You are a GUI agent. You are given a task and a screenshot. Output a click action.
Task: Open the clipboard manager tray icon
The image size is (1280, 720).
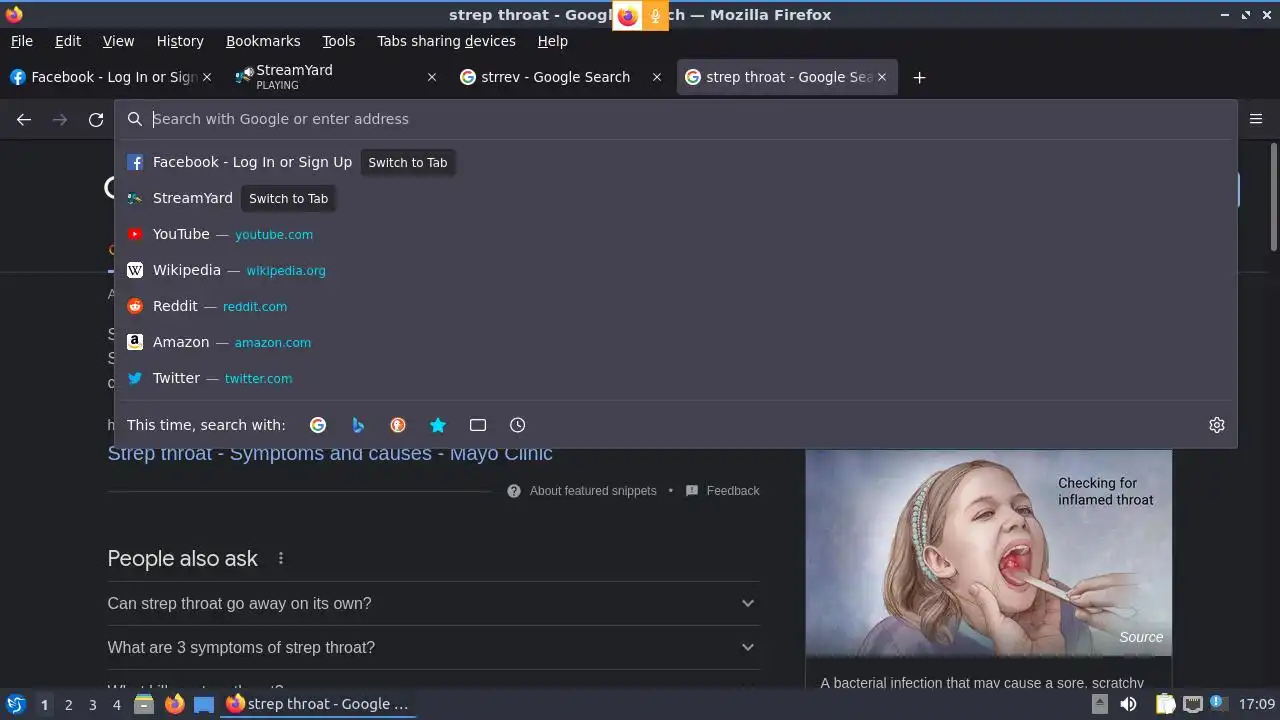click(x=1165, y=704)
